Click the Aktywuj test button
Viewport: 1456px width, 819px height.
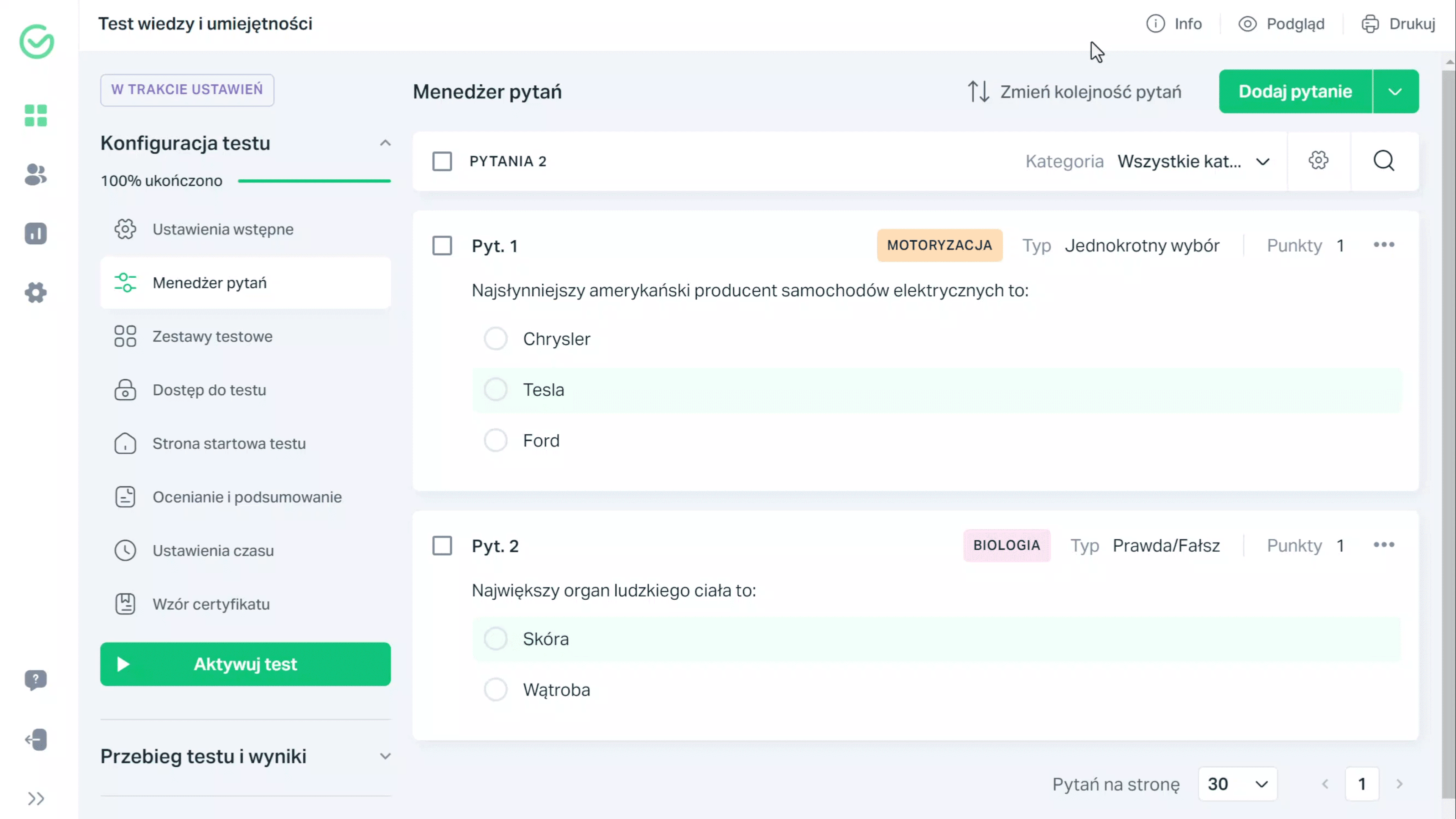[246, 664]
